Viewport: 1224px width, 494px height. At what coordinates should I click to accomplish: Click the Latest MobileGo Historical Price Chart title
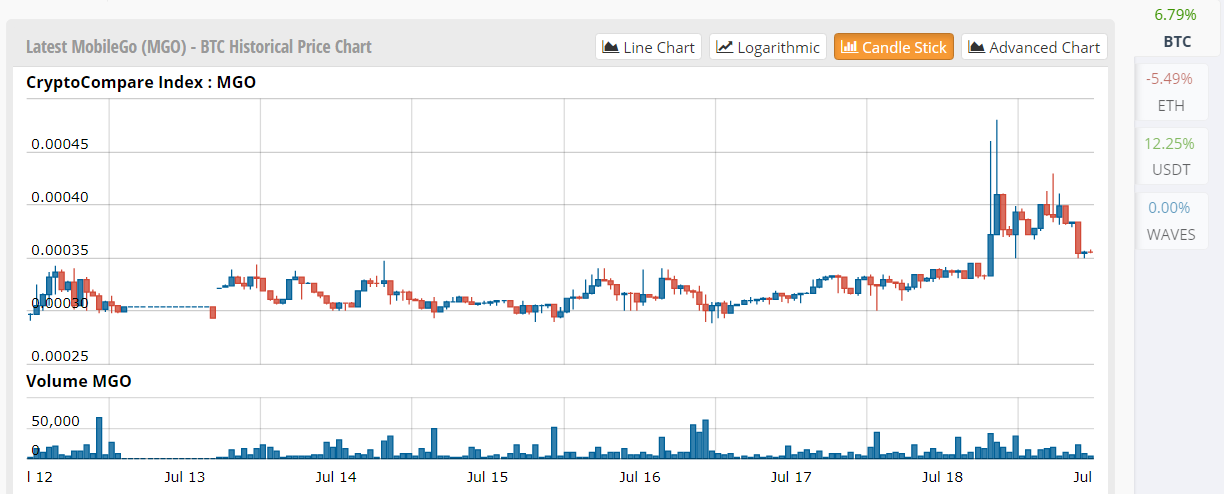[198, 47]
